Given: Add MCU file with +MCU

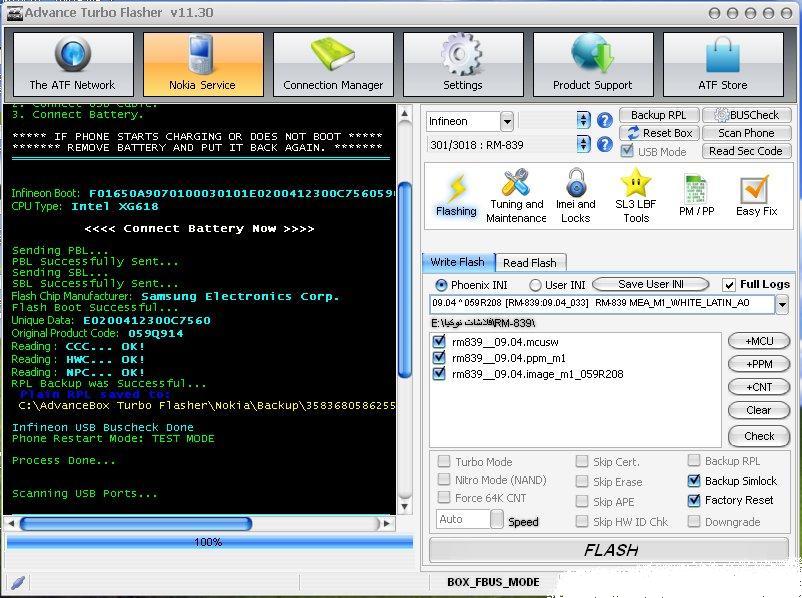Looking at the screenshot, I should pos(759,341).
